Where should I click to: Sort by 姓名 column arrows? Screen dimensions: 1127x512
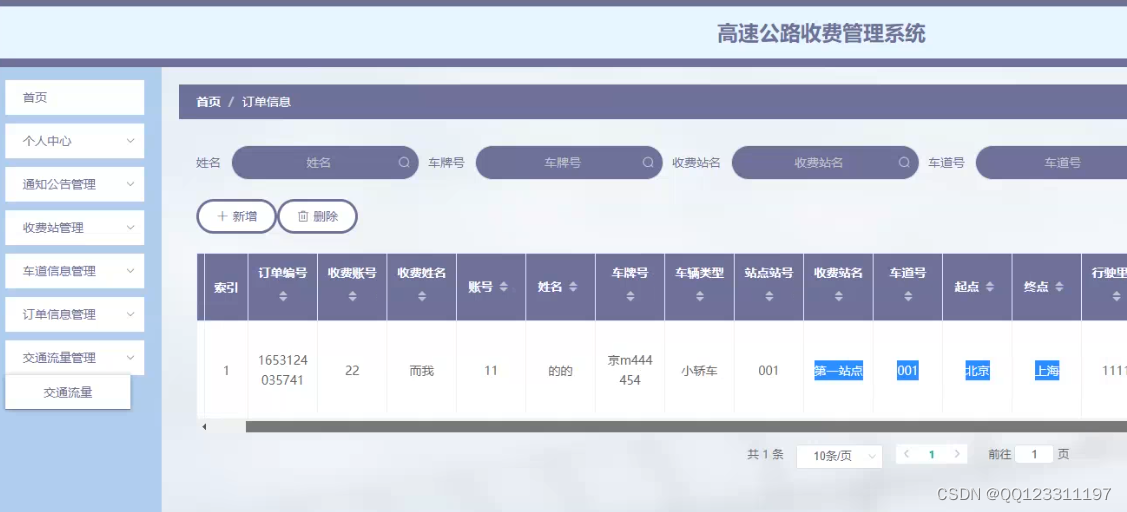pos(573,287)
